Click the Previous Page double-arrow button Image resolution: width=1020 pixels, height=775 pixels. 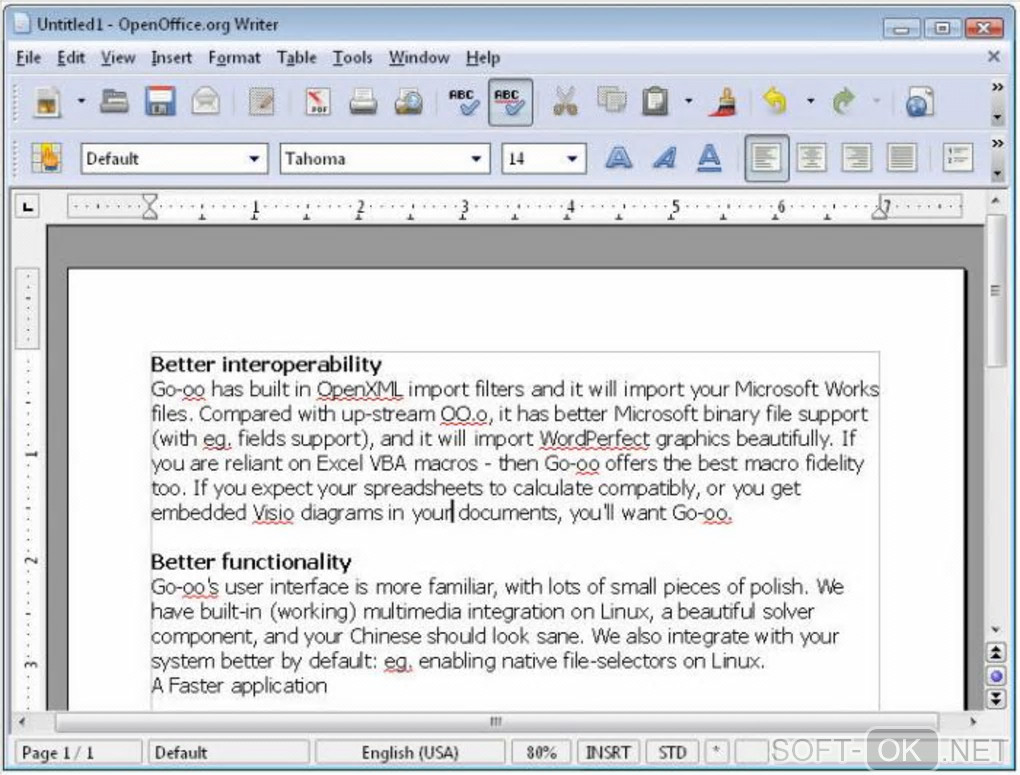(x=995, y=653)
